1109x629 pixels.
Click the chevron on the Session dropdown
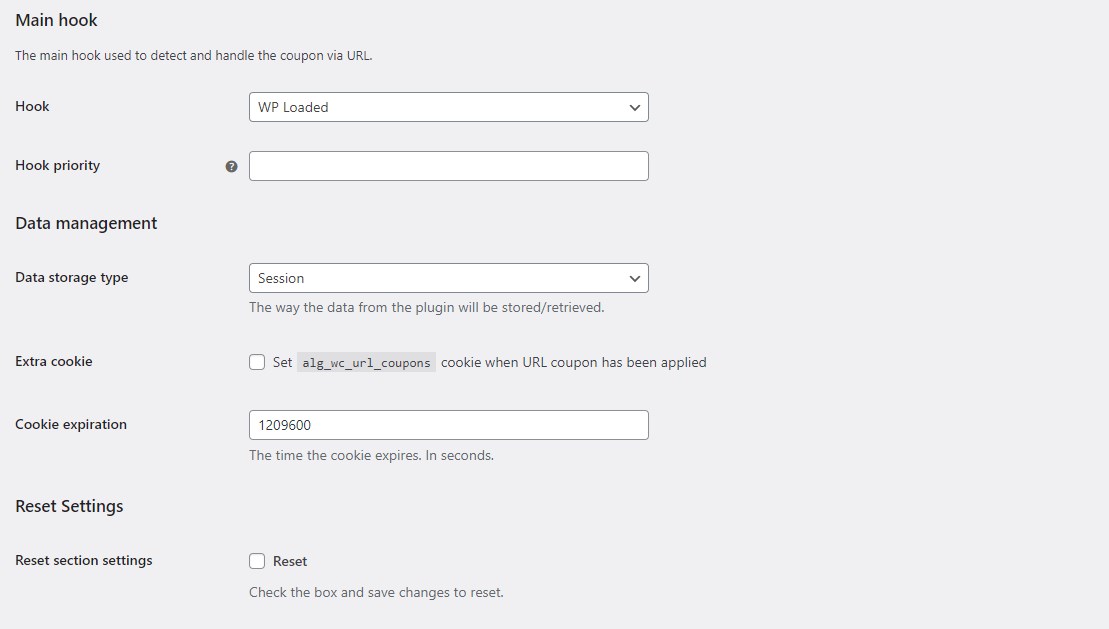pyautogui.click(x=635, y=277)
